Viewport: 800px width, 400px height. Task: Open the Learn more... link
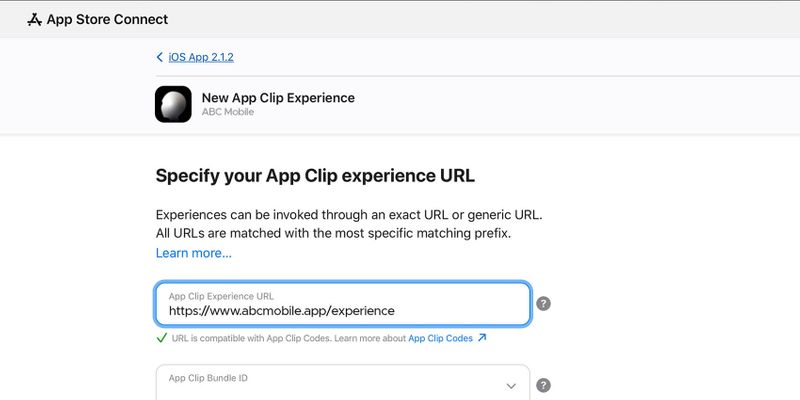tap(194, 253)
